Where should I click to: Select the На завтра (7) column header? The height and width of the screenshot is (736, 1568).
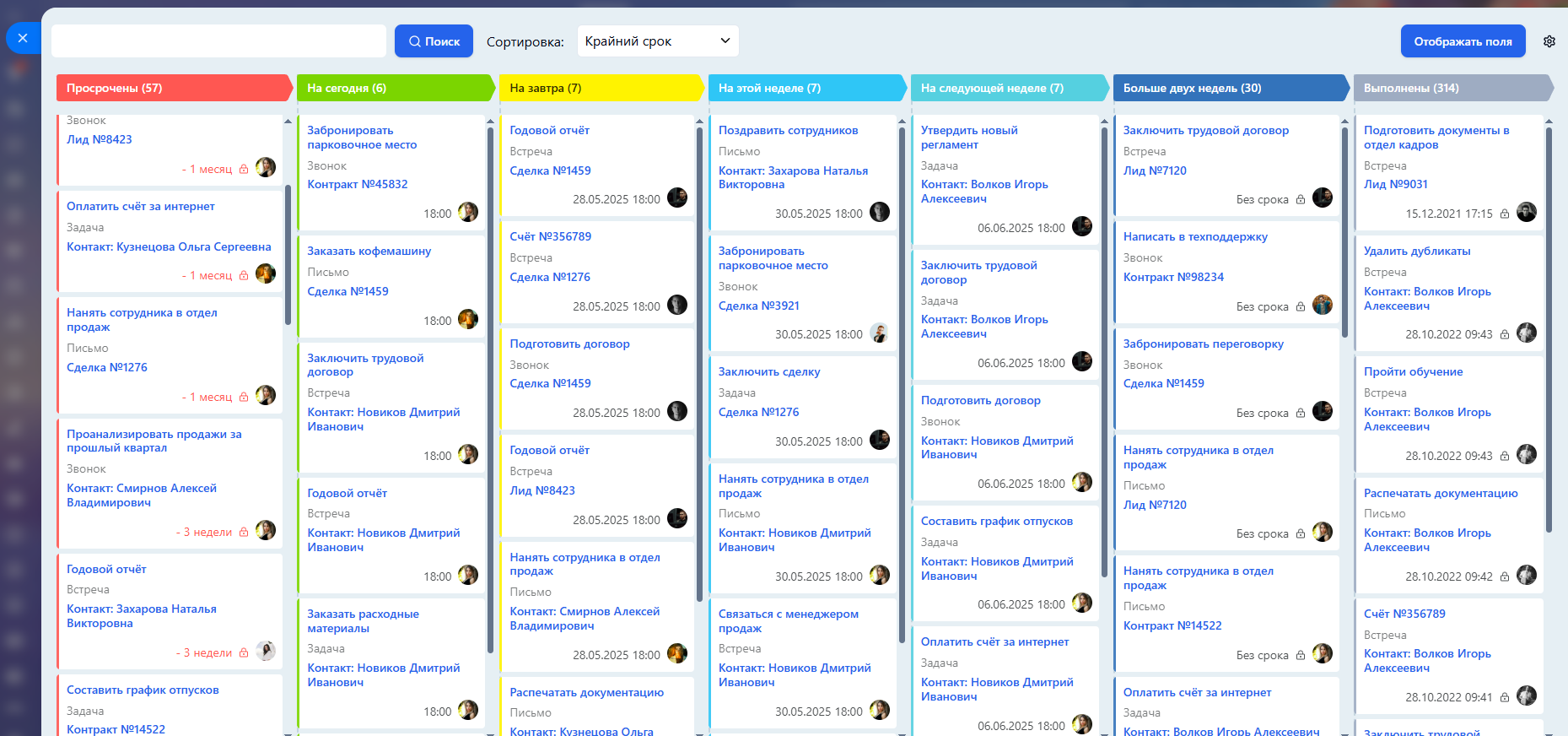tap(602, 88)
